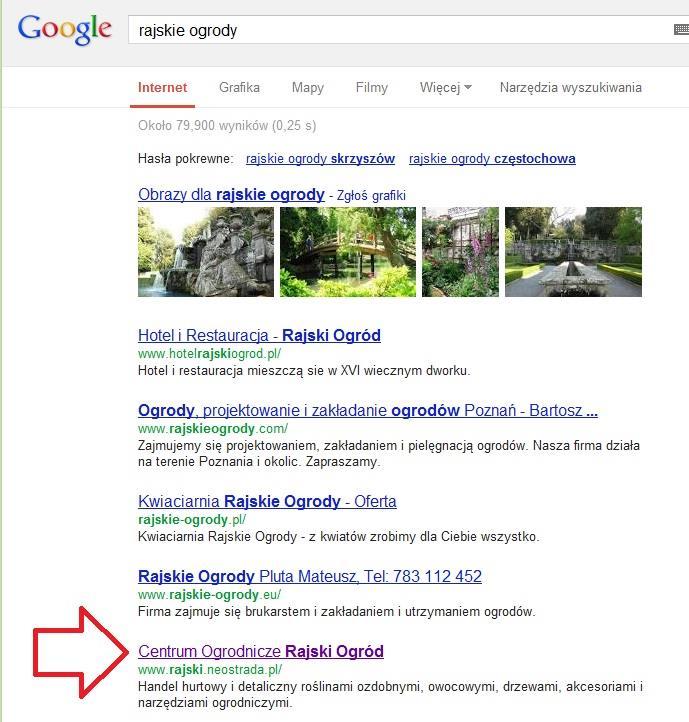
Task: Open 'Centrum Ogrodnicze Rajski Ogród' result
Action: (x=261, y=651)
